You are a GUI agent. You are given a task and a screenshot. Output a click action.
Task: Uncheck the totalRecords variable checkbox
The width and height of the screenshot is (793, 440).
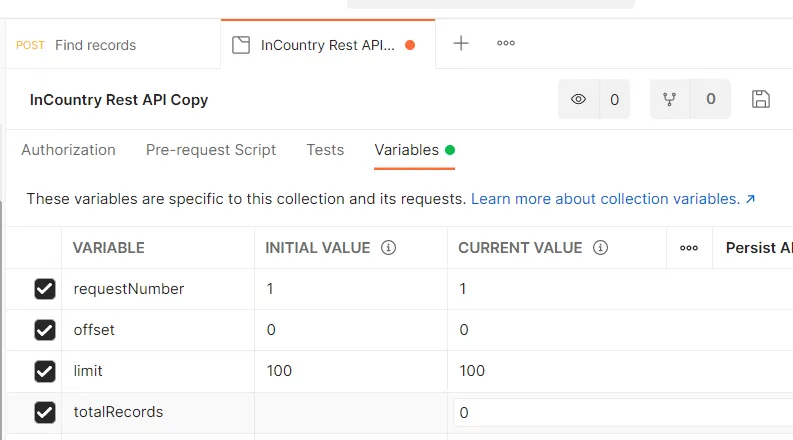45,412
